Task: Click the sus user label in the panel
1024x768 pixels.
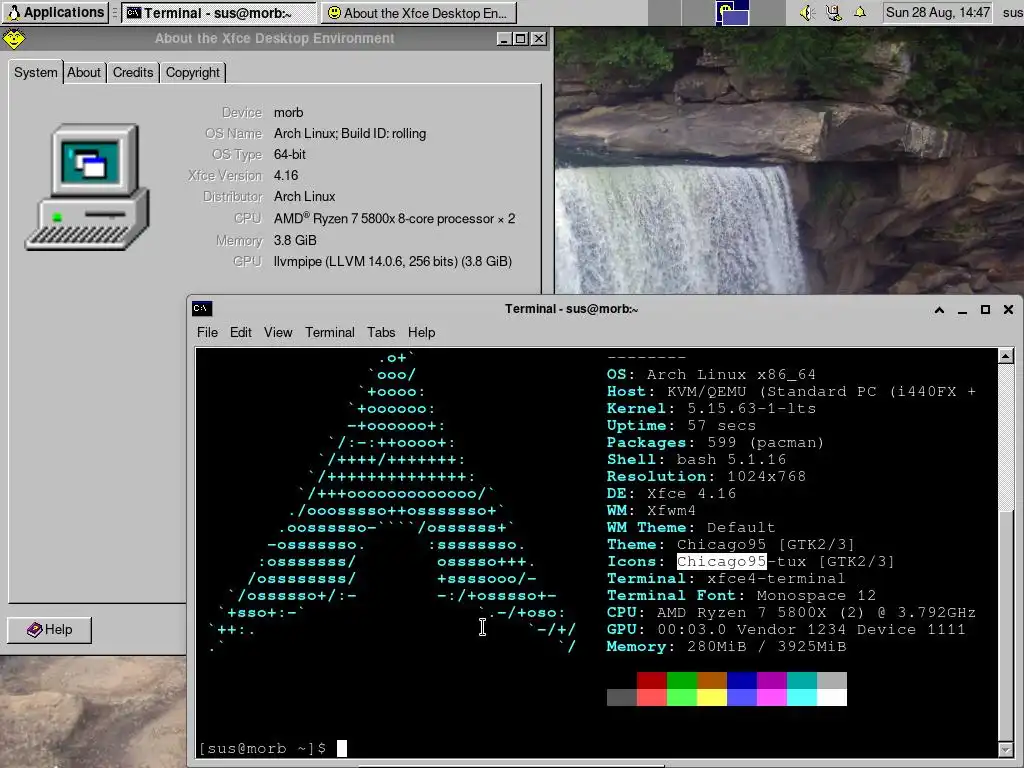Action: coord(1012,12)
